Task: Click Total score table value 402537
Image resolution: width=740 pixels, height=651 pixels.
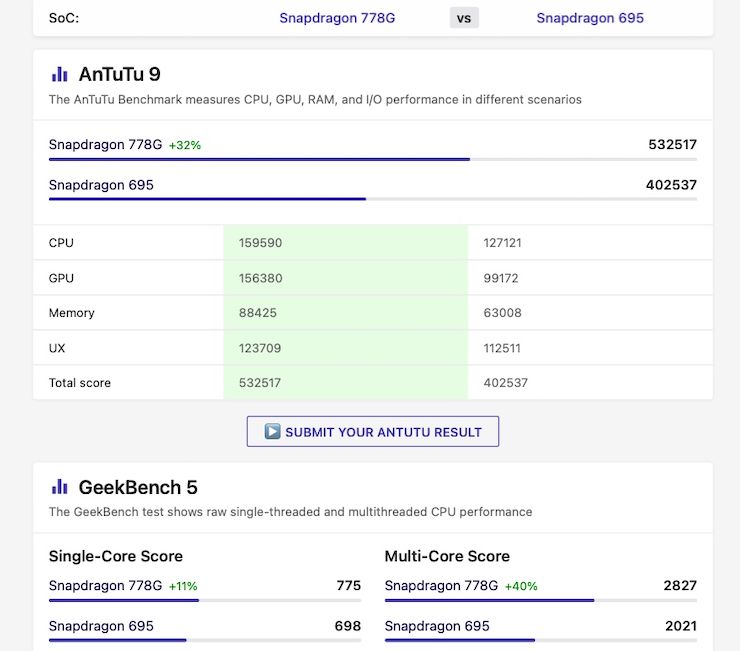Action: pos(505,383)
